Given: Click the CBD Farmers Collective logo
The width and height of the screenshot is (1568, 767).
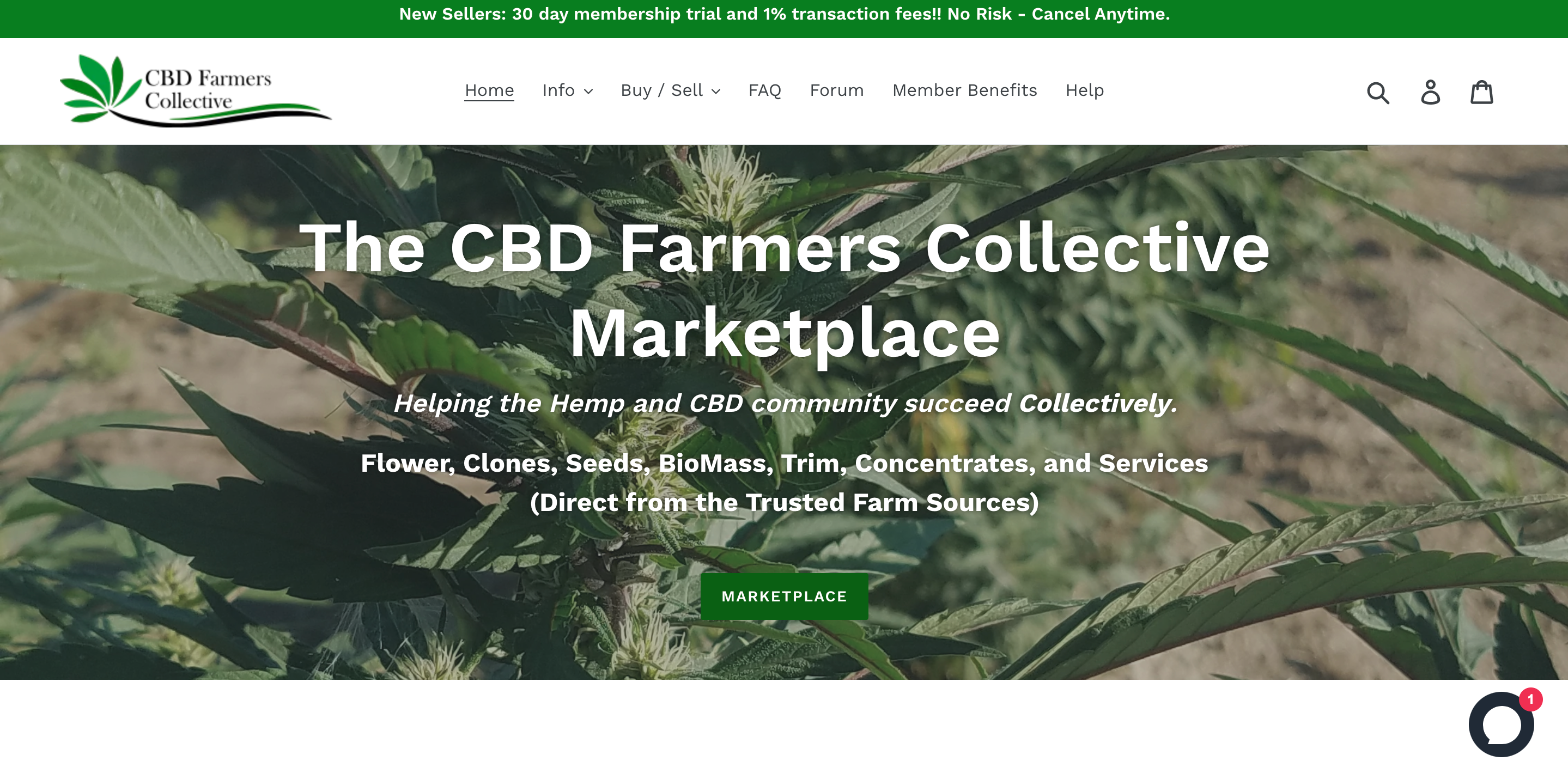Looking at the screenshot, I should tap(196, 91).
